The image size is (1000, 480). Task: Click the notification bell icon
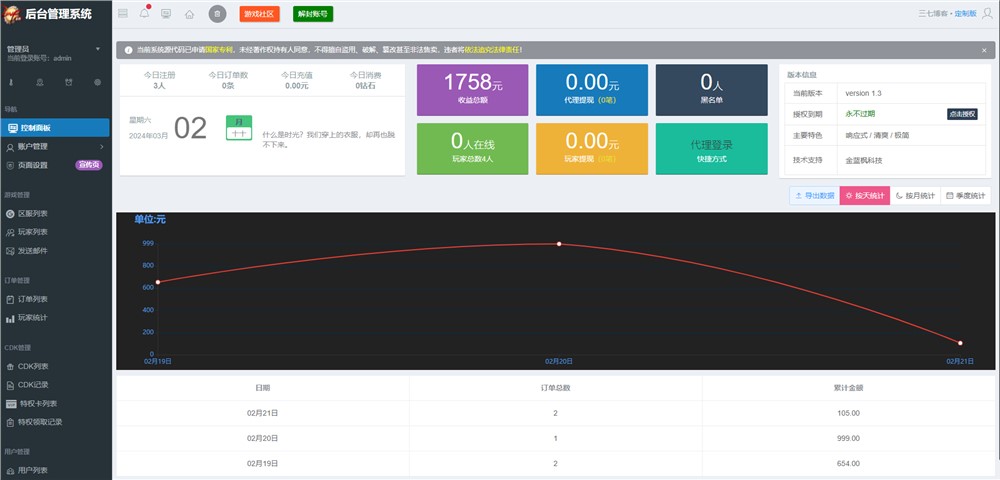(x=144, y=14)
